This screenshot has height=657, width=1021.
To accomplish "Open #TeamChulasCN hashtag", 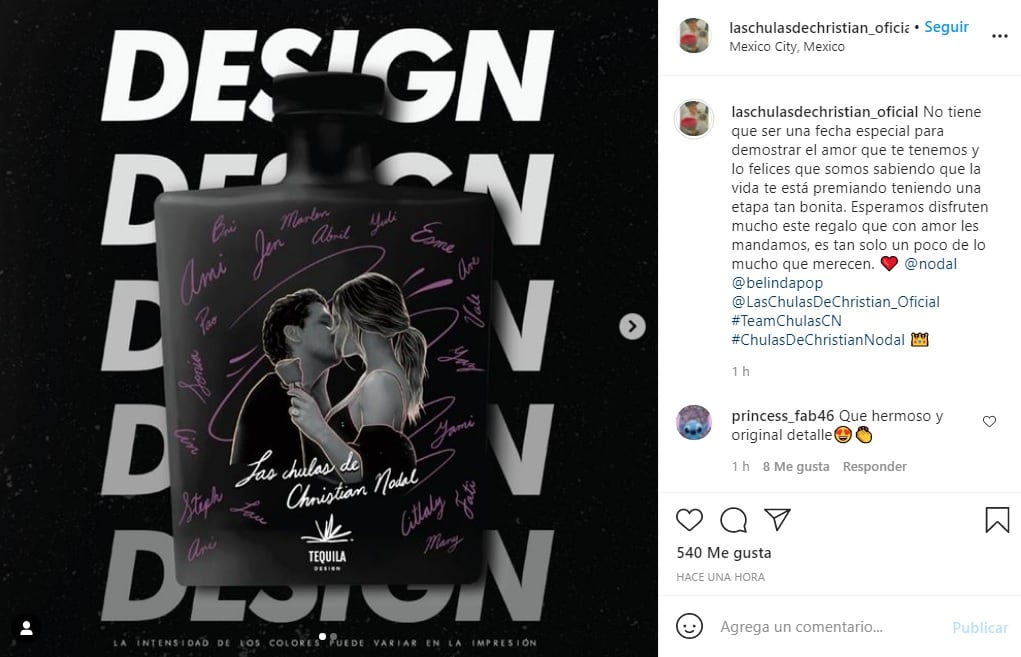I will [786, 320].
